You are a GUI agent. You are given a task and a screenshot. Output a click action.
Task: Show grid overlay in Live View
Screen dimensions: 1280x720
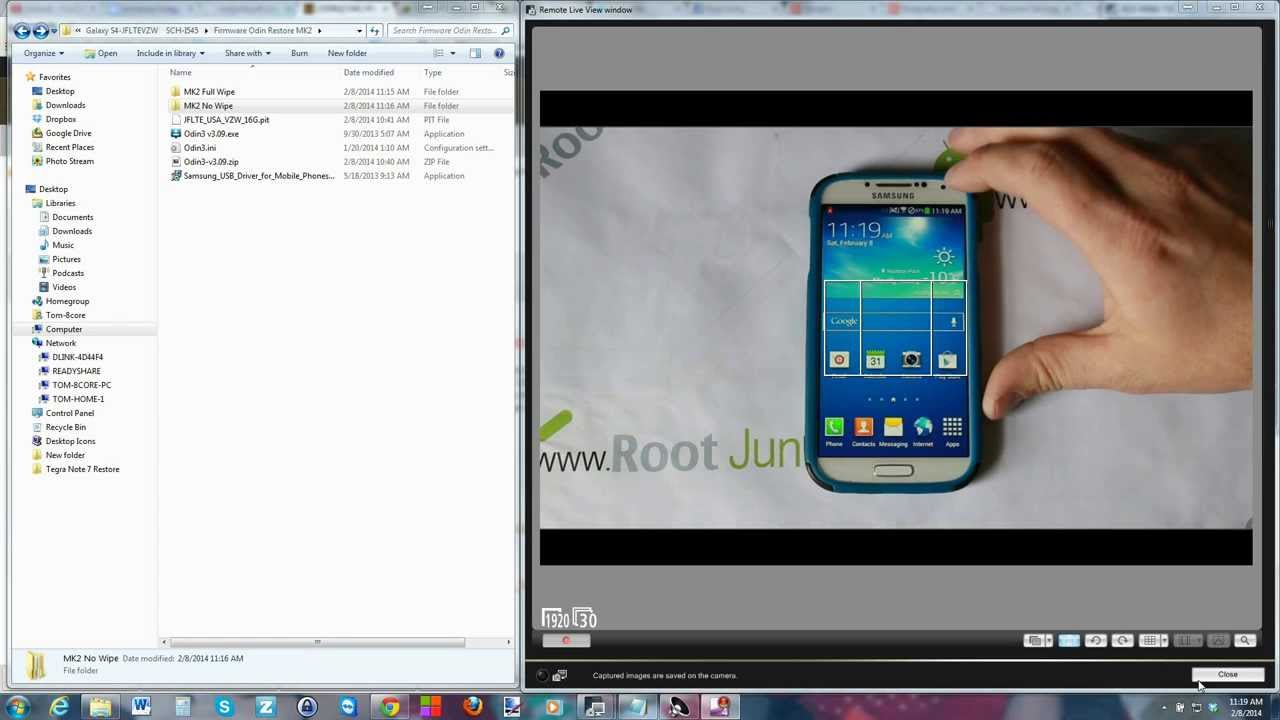tap(1149, 641)
